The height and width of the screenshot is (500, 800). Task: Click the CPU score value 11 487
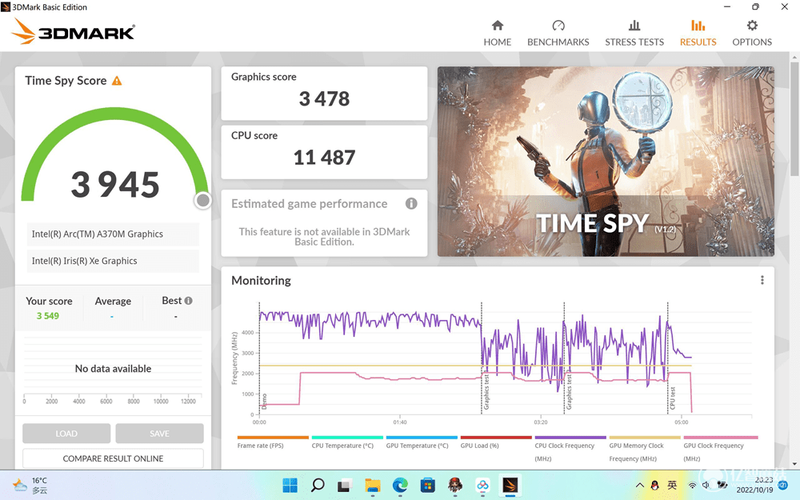pos(324,158)
